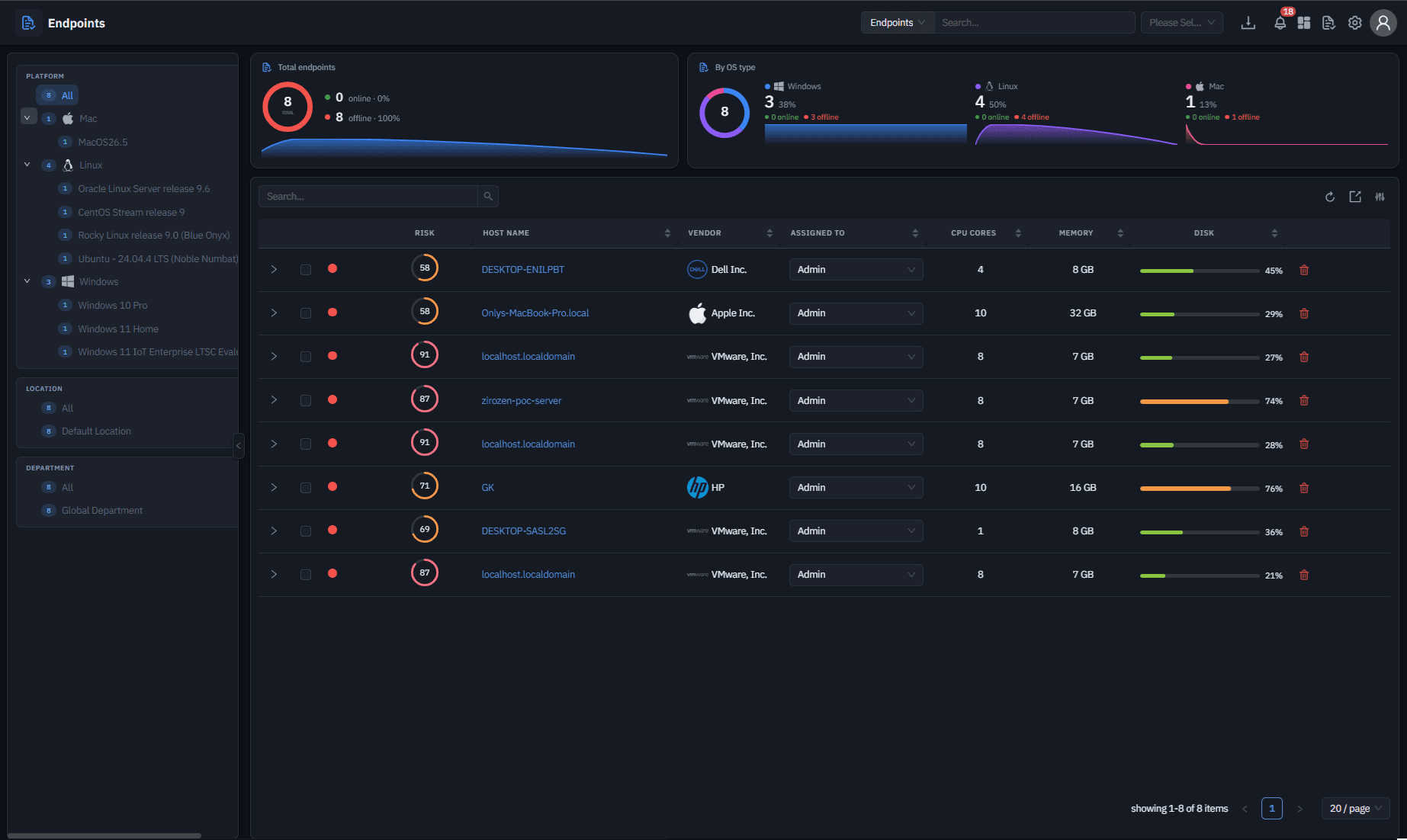1407x840 pixels.
Task: Open the GK host link
Action: (488, 488)
